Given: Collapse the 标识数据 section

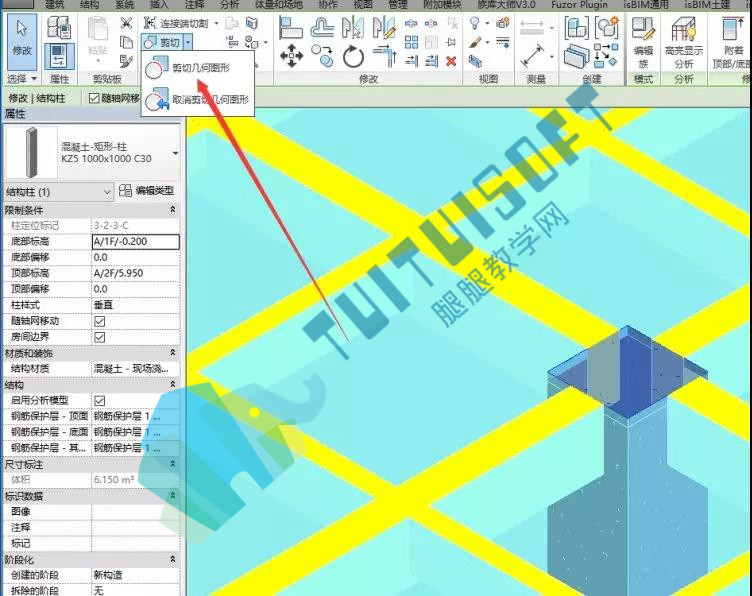Looking at the screenshot, I should (x=173, y=496).
